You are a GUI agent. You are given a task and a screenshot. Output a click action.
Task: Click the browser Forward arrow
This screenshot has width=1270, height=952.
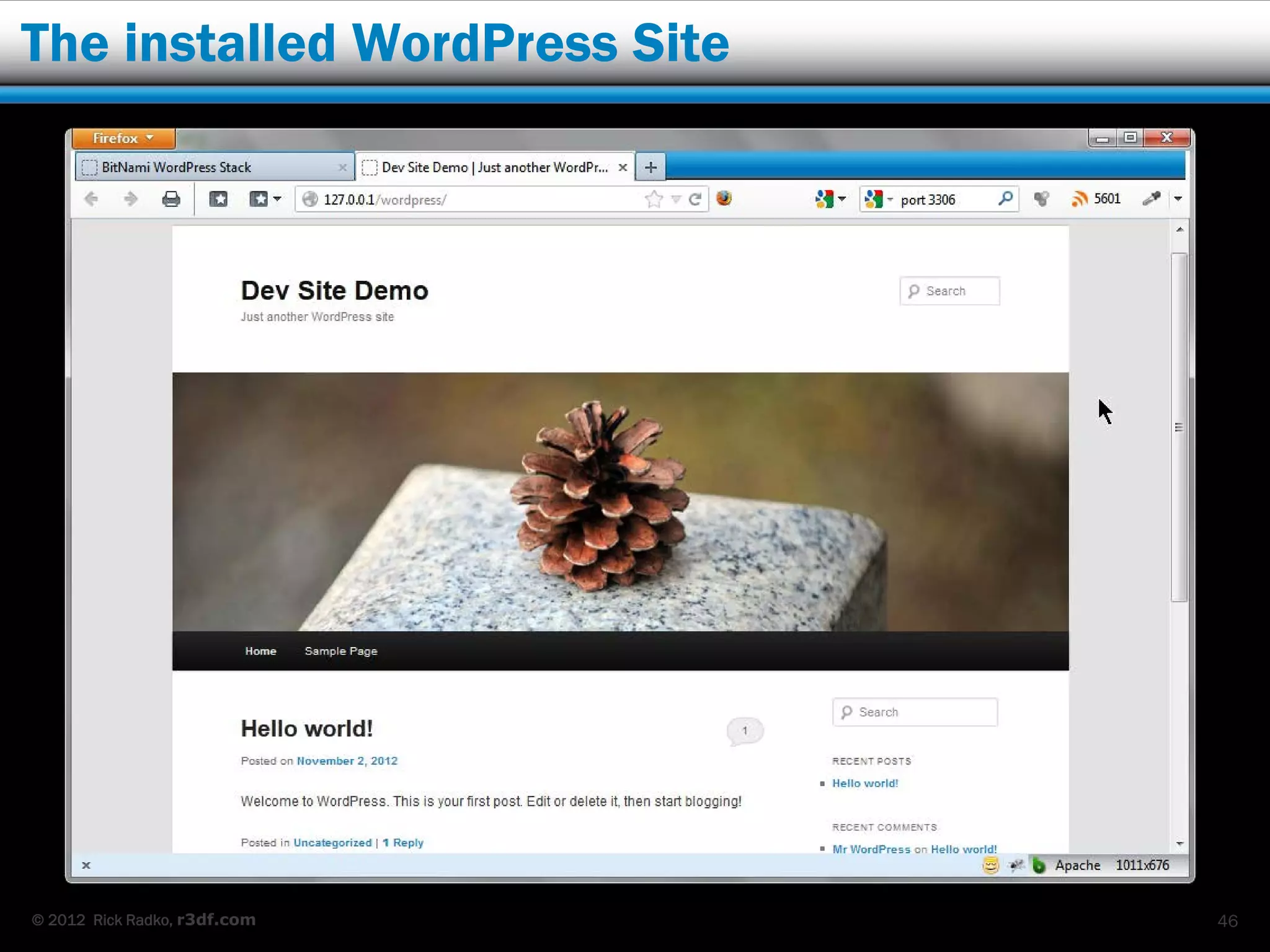coord(130,199)
